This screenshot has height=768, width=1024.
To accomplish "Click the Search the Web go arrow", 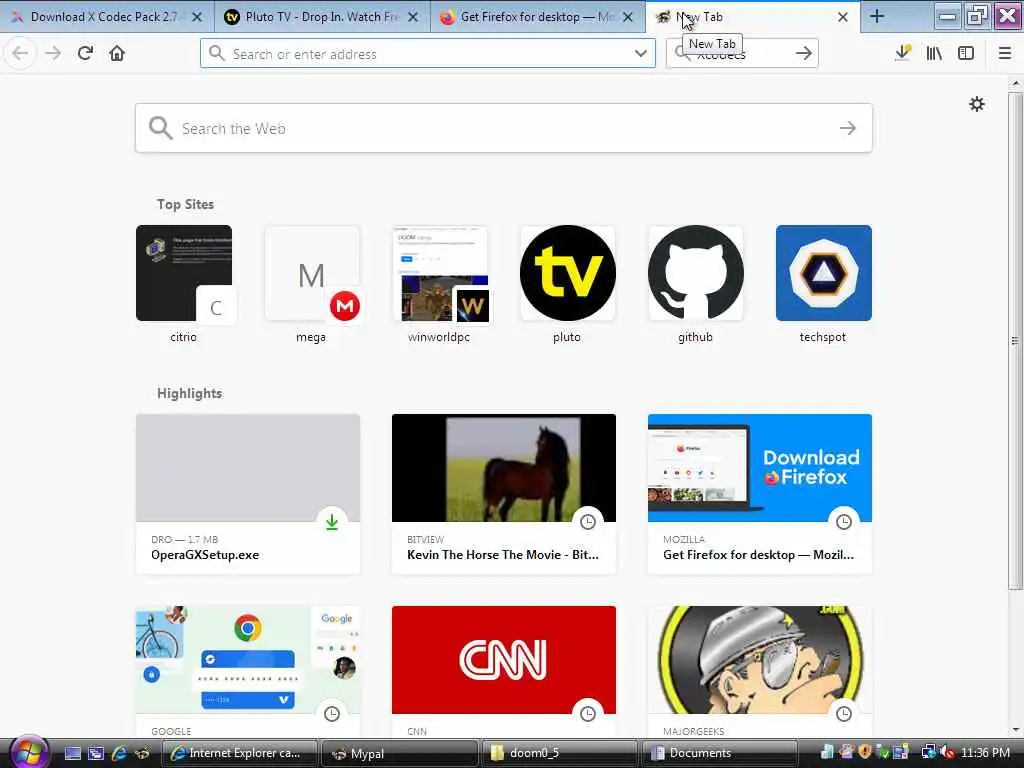I will pos(847,128).
